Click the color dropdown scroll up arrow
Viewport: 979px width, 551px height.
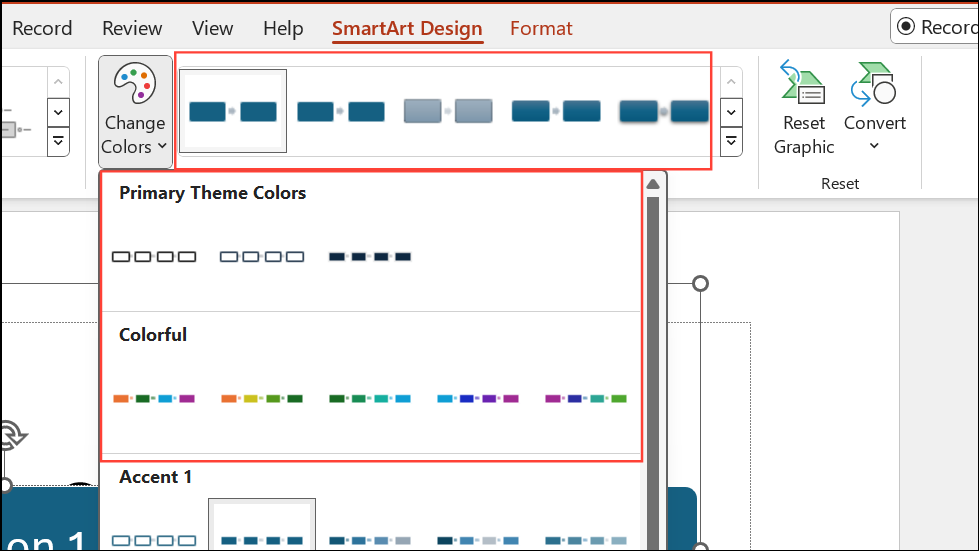(653, 184)
